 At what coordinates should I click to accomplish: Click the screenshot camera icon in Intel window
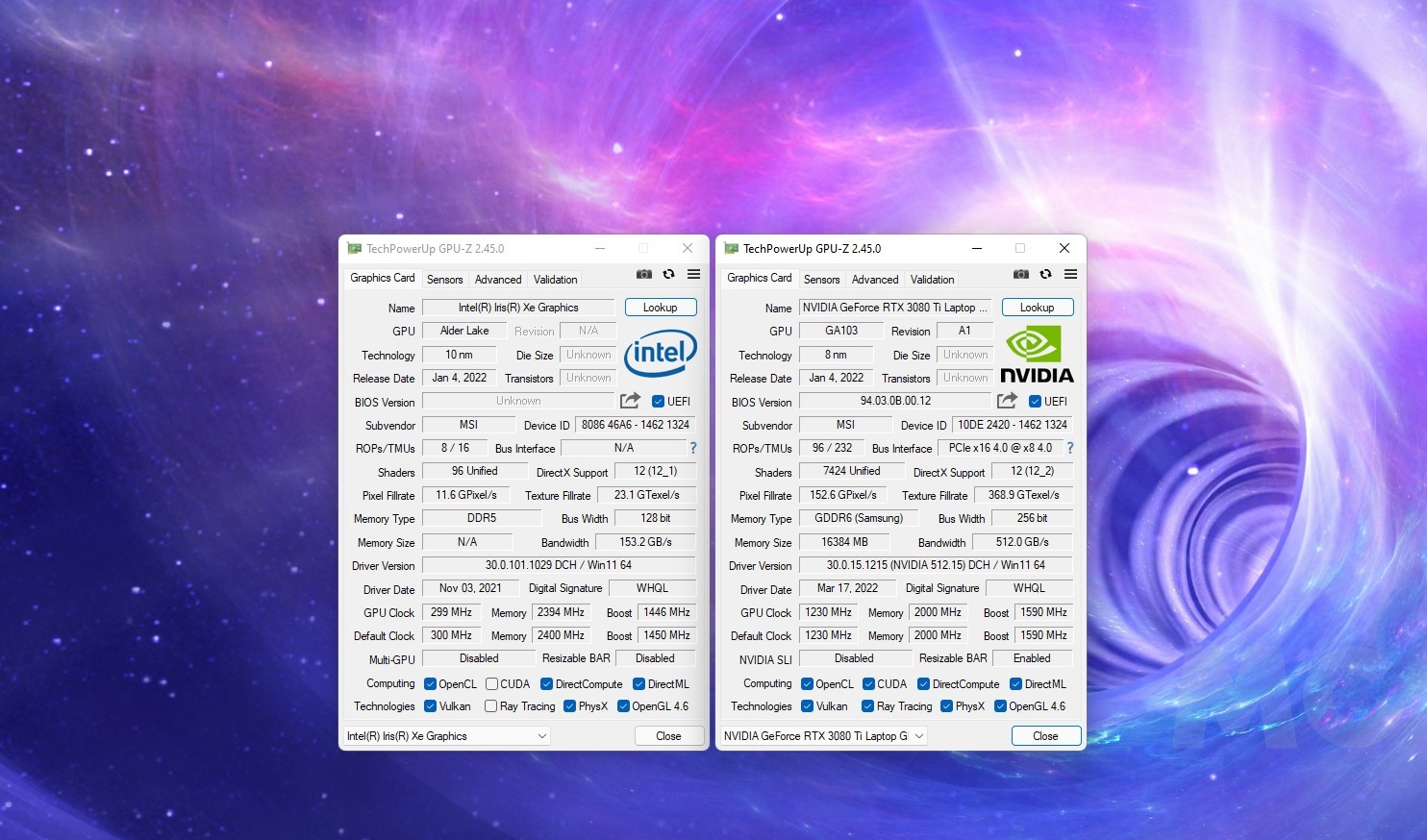pyautogui.click(x=644, y=275)
